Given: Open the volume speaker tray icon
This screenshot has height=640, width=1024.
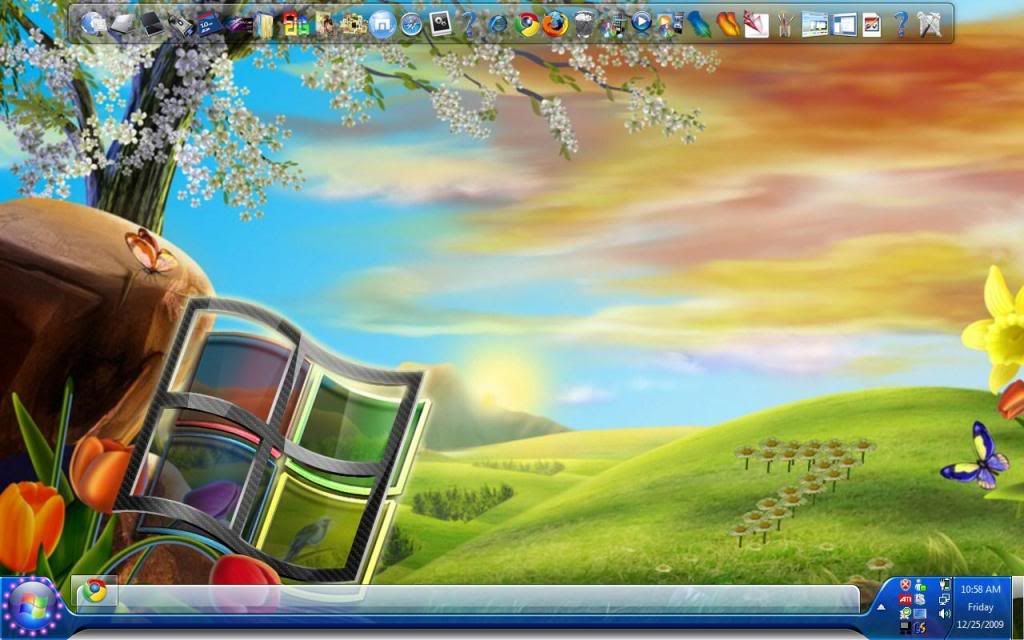Looking at the screenshot, I should (x=945, y=614).
